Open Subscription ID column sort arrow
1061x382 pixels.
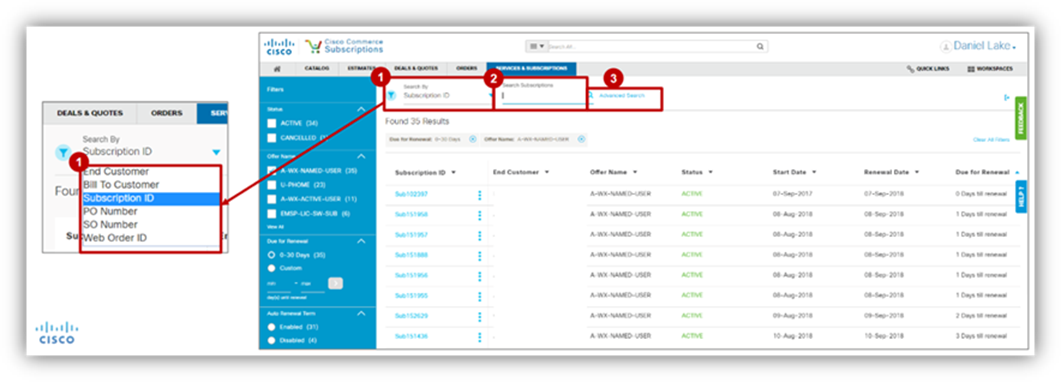453,173
